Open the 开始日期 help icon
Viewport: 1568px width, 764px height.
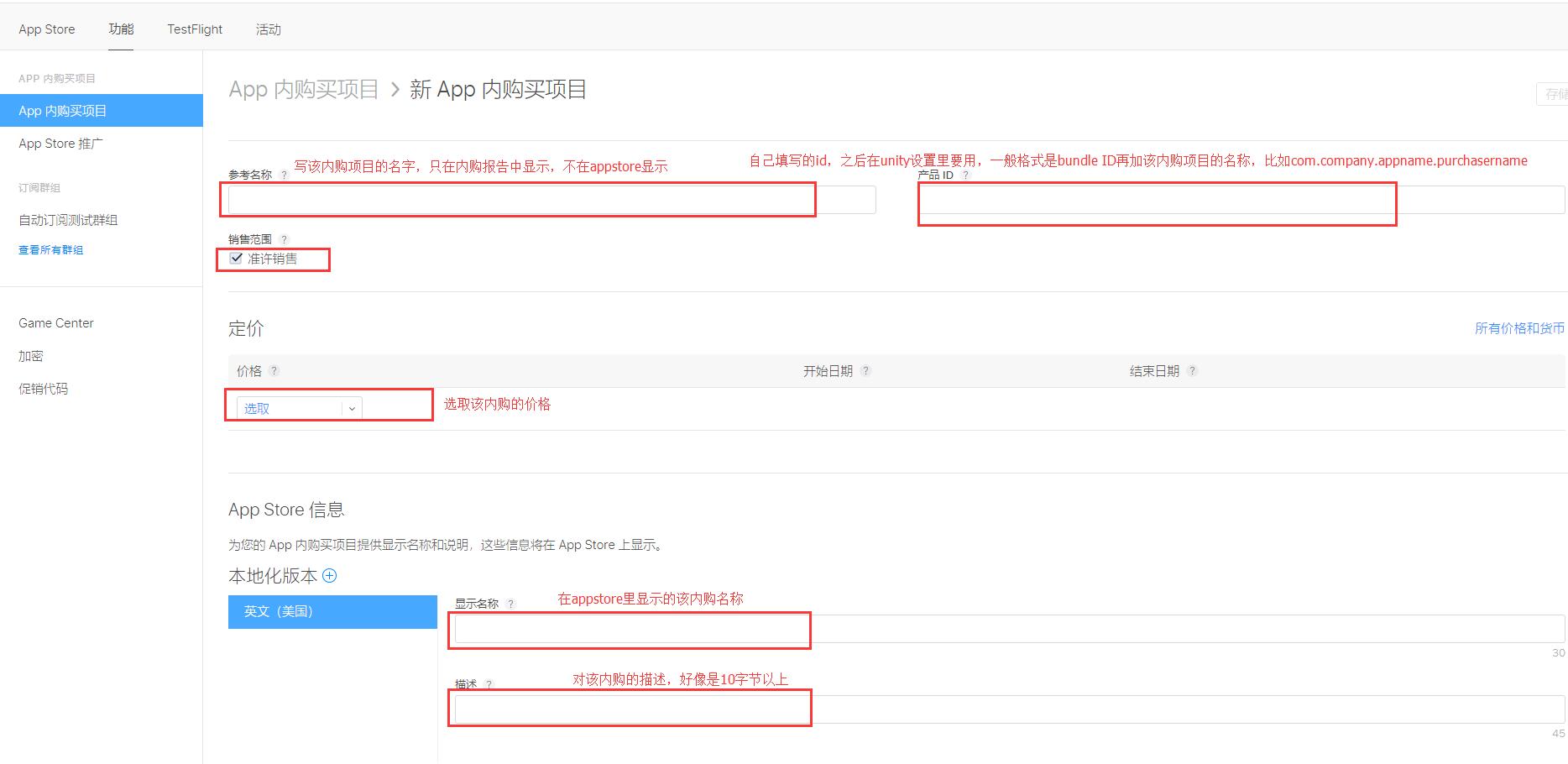[x=867, y=370]
